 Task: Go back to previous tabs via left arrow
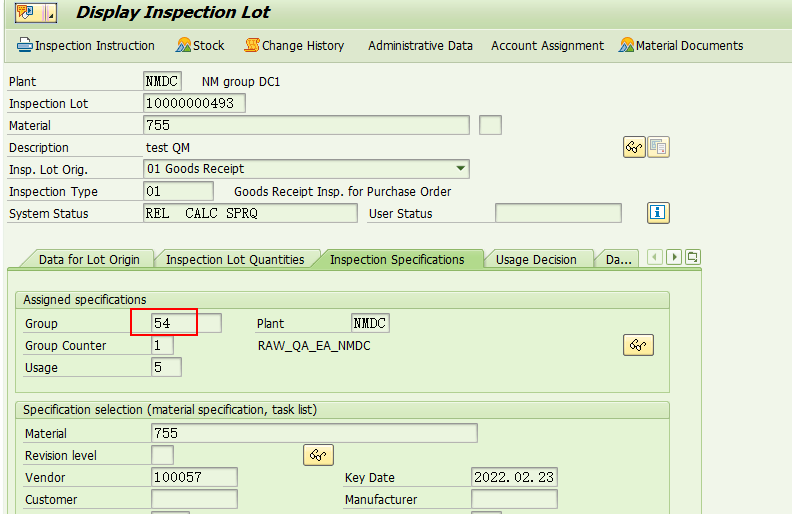point(655,257)
